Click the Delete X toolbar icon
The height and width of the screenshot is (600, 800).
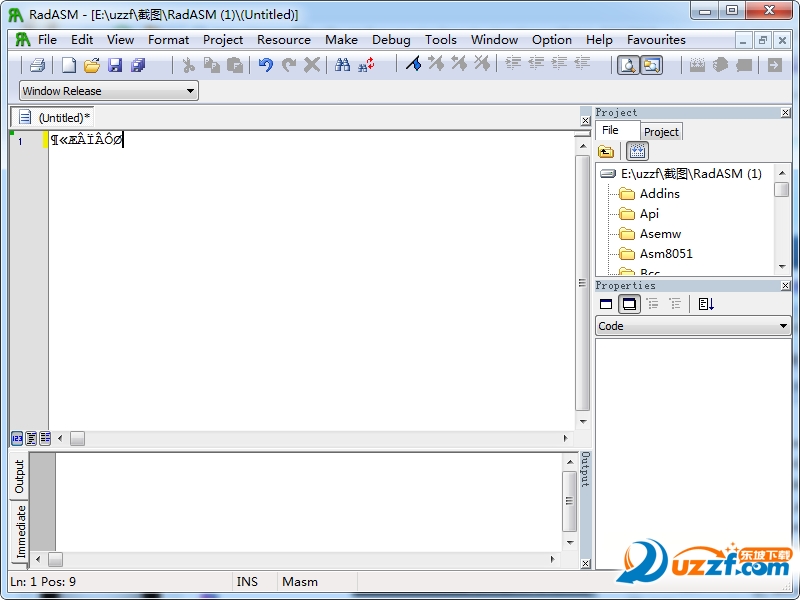pyautogui.click(x=312, y=65)
